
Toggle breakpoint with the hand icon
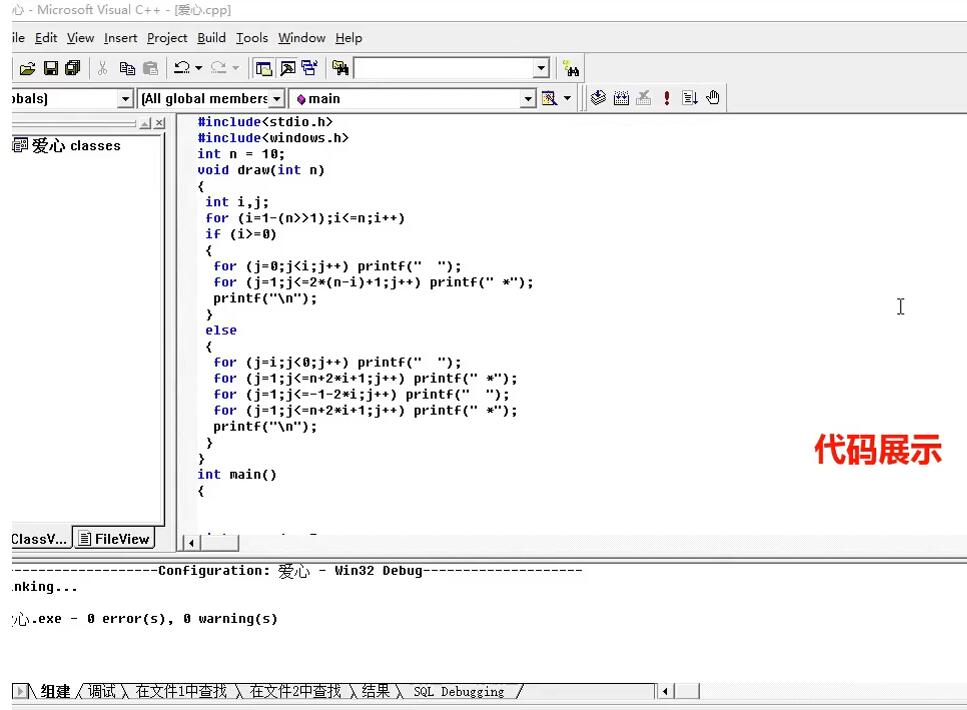[x=713, y=98]
